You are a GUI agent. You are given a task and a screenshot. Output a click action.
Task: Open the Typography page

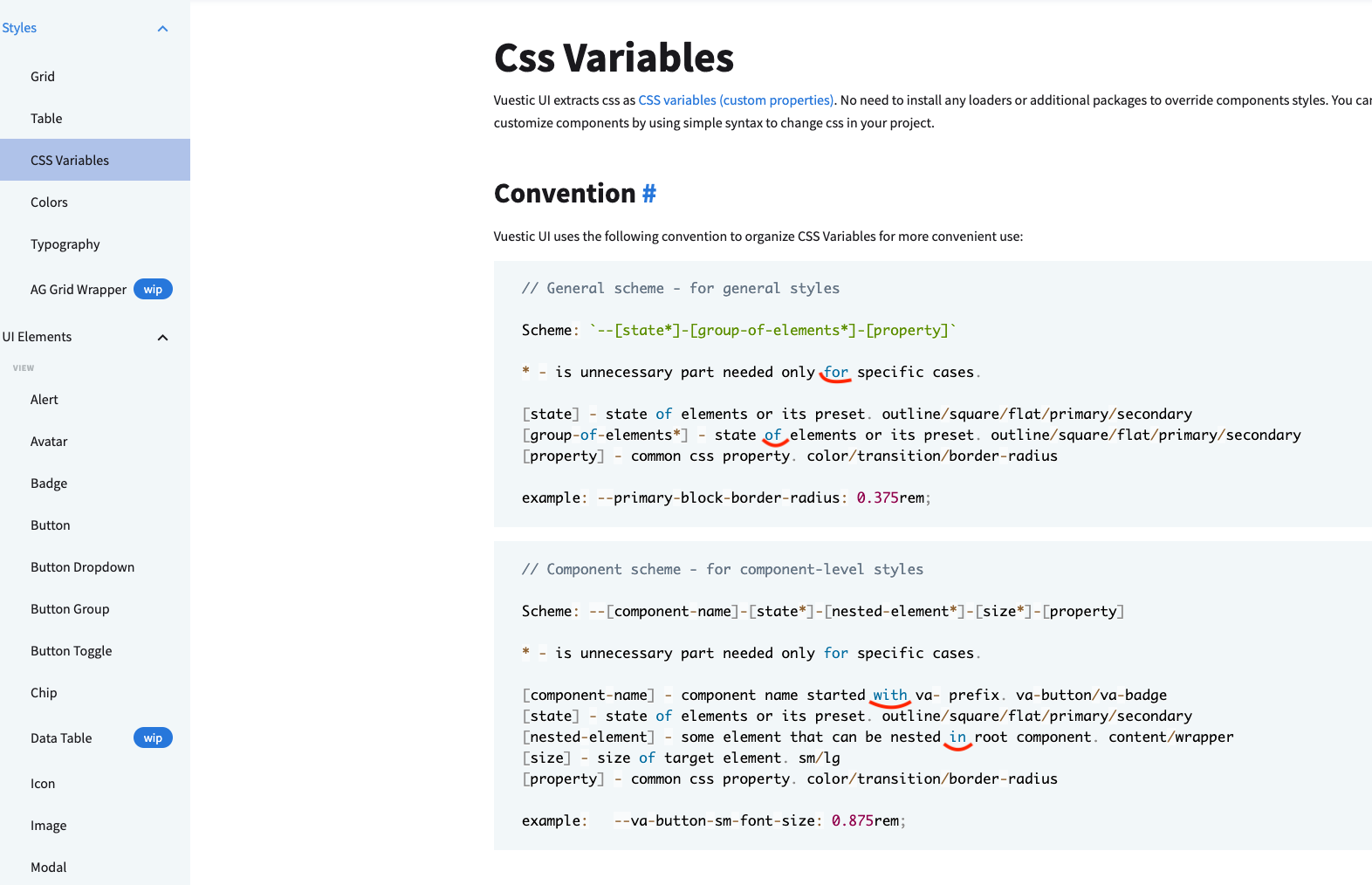click(65, 244)
